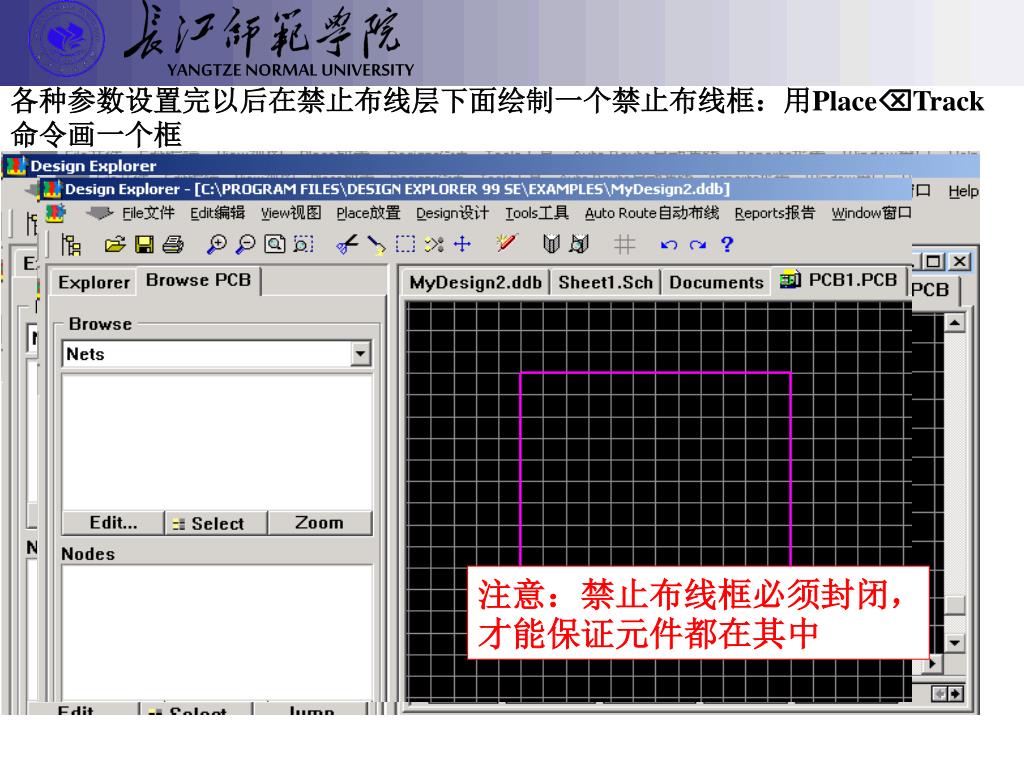Open the Documents tab
Screen dimensions: 1024x768
[716, 282]
